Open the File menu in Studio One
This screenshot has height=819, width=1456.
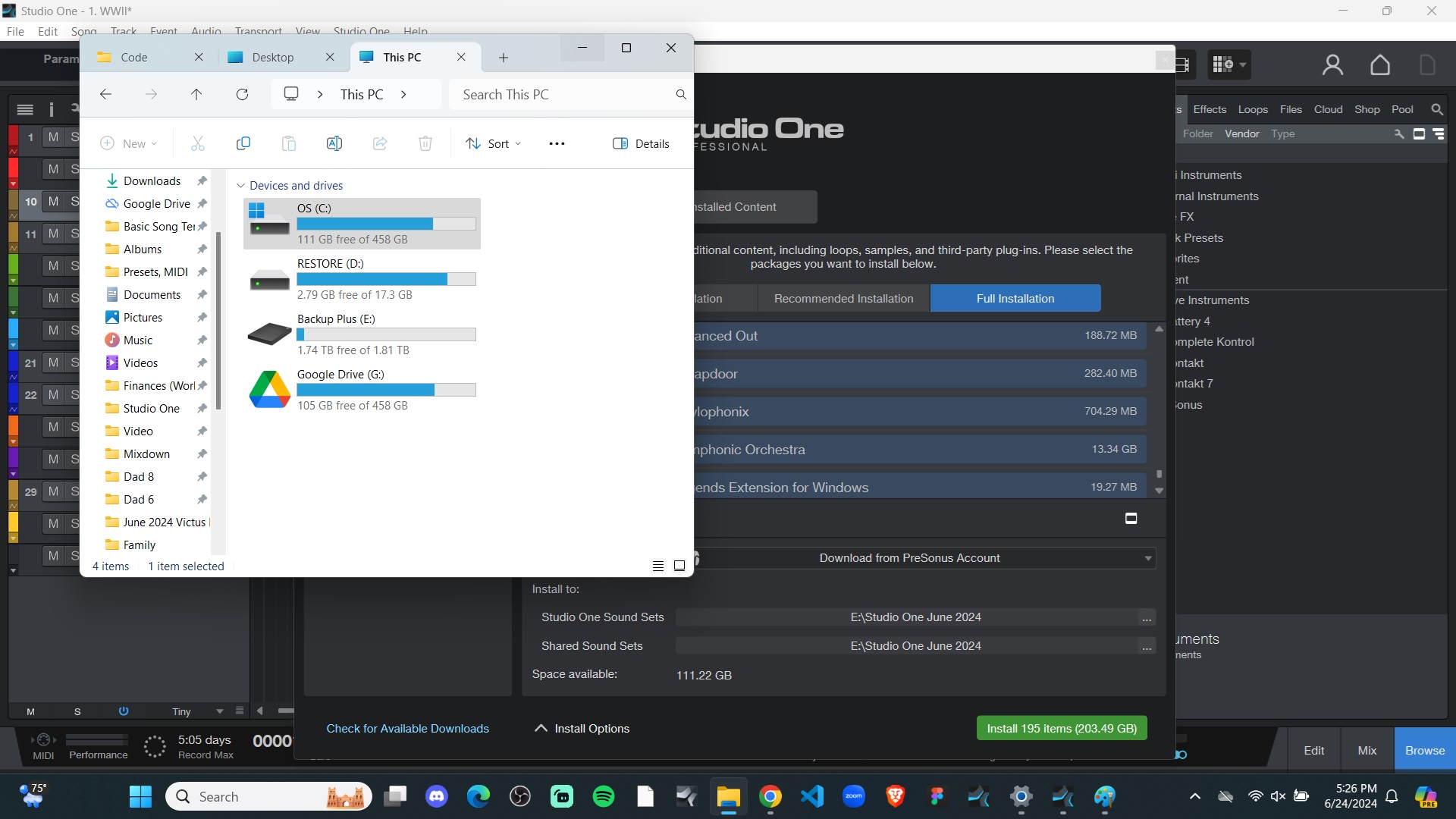pyautogui.click(x=15, y=31)
